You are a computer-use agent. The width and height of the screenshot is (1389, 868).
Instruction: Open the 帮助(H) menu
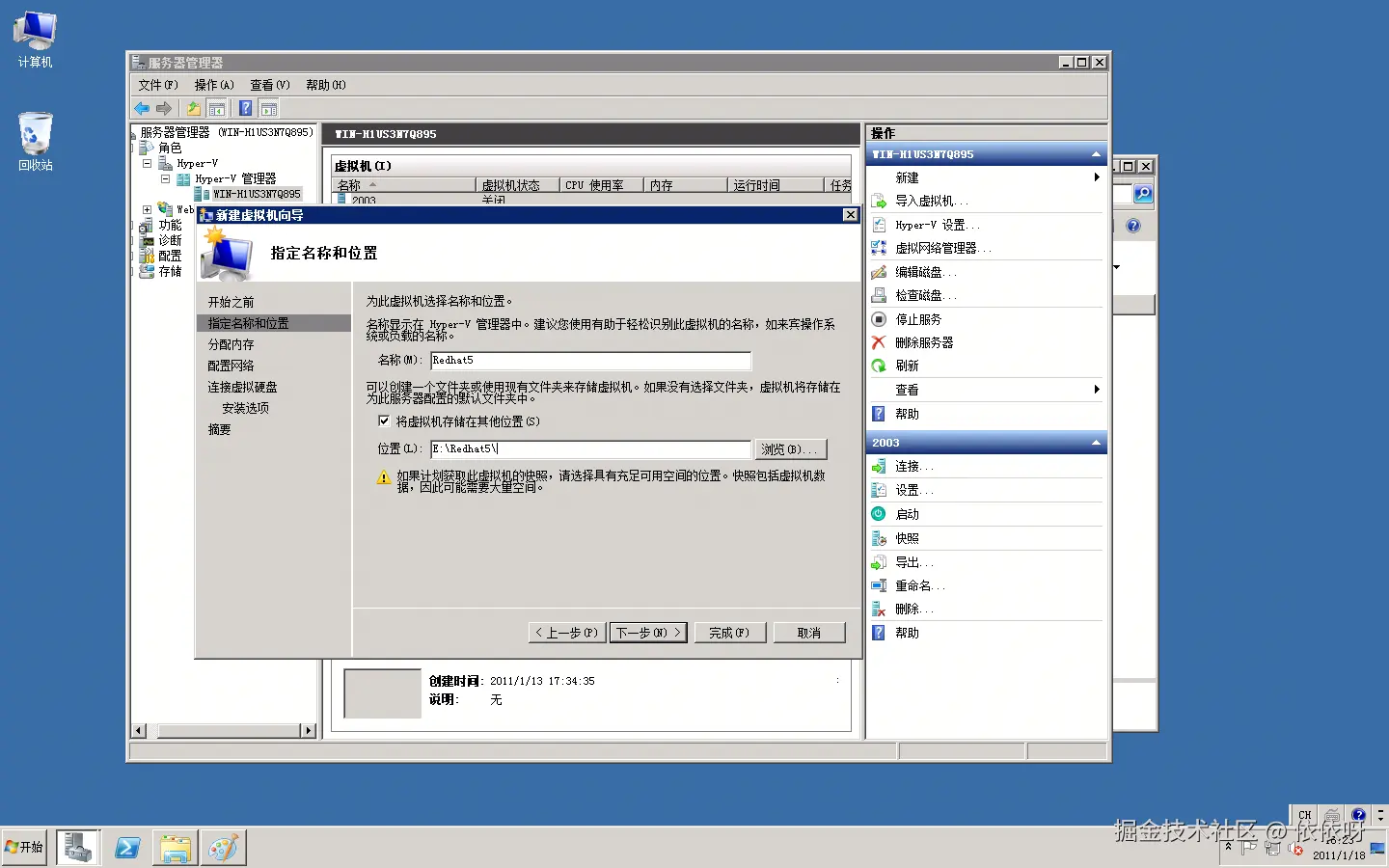[326, 85]
